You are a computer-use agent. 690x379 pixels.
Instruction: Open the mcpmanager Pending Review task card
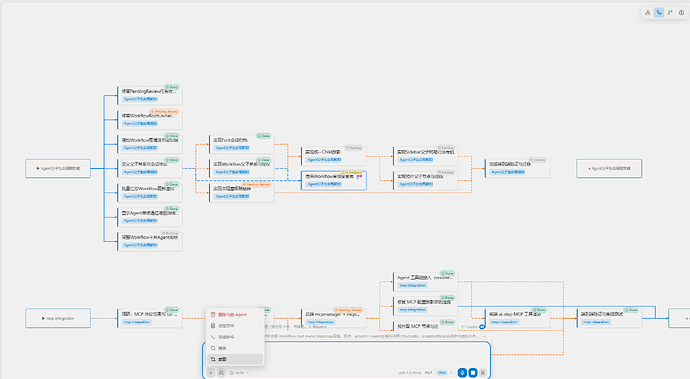tap(334, 318)
